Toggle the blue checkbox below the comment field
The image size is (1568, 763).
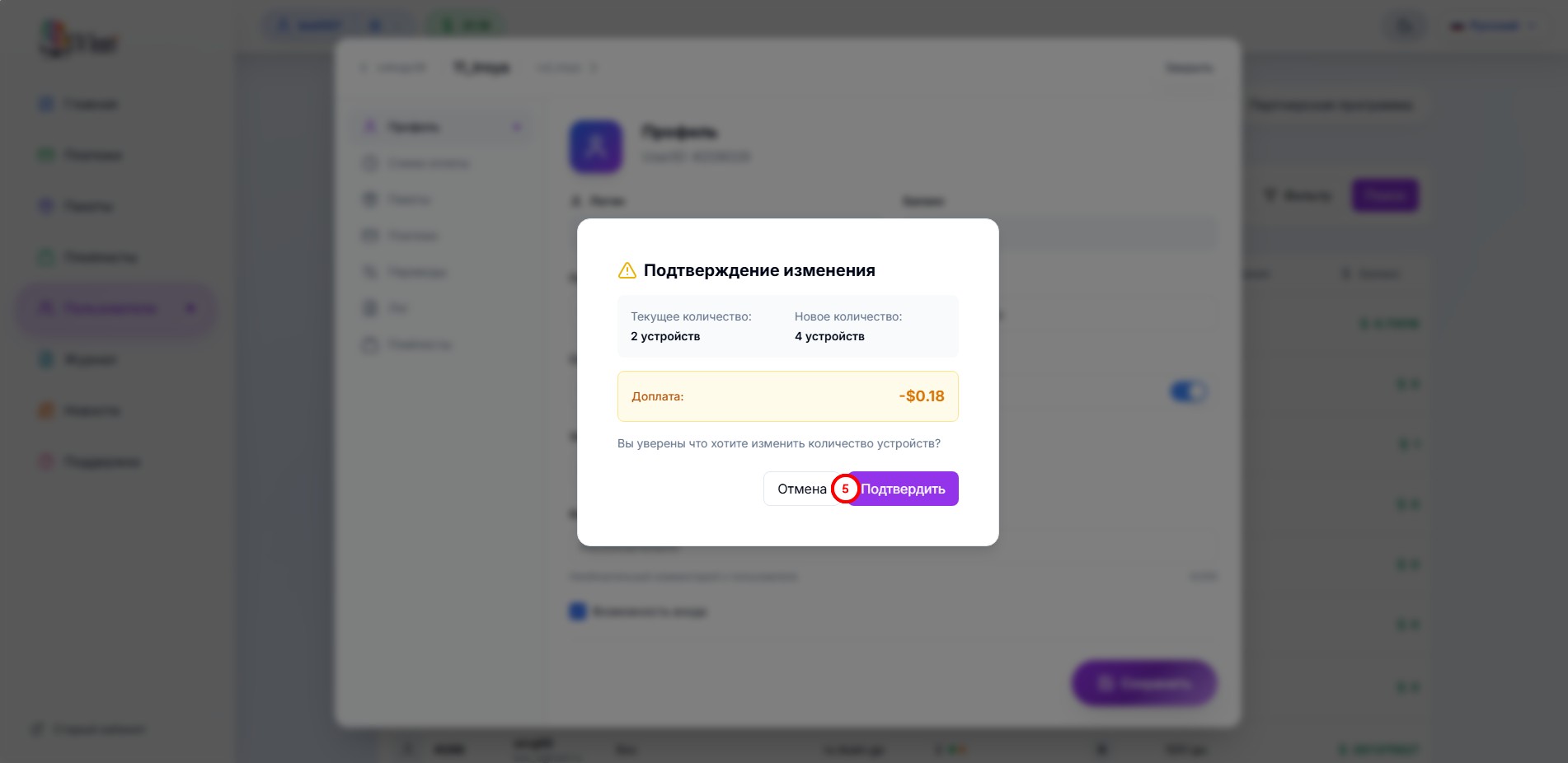[x=578, y=611]
